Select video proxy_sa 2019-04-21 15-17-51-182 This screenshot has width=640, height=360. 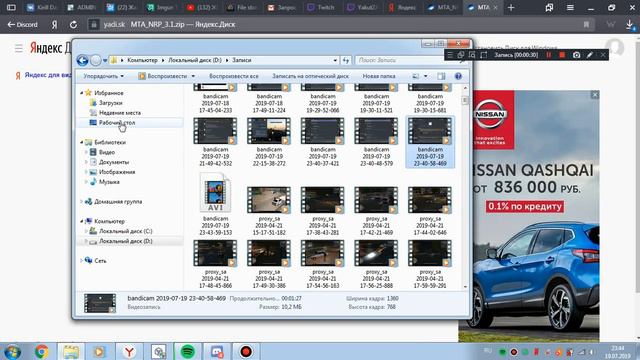269,211
